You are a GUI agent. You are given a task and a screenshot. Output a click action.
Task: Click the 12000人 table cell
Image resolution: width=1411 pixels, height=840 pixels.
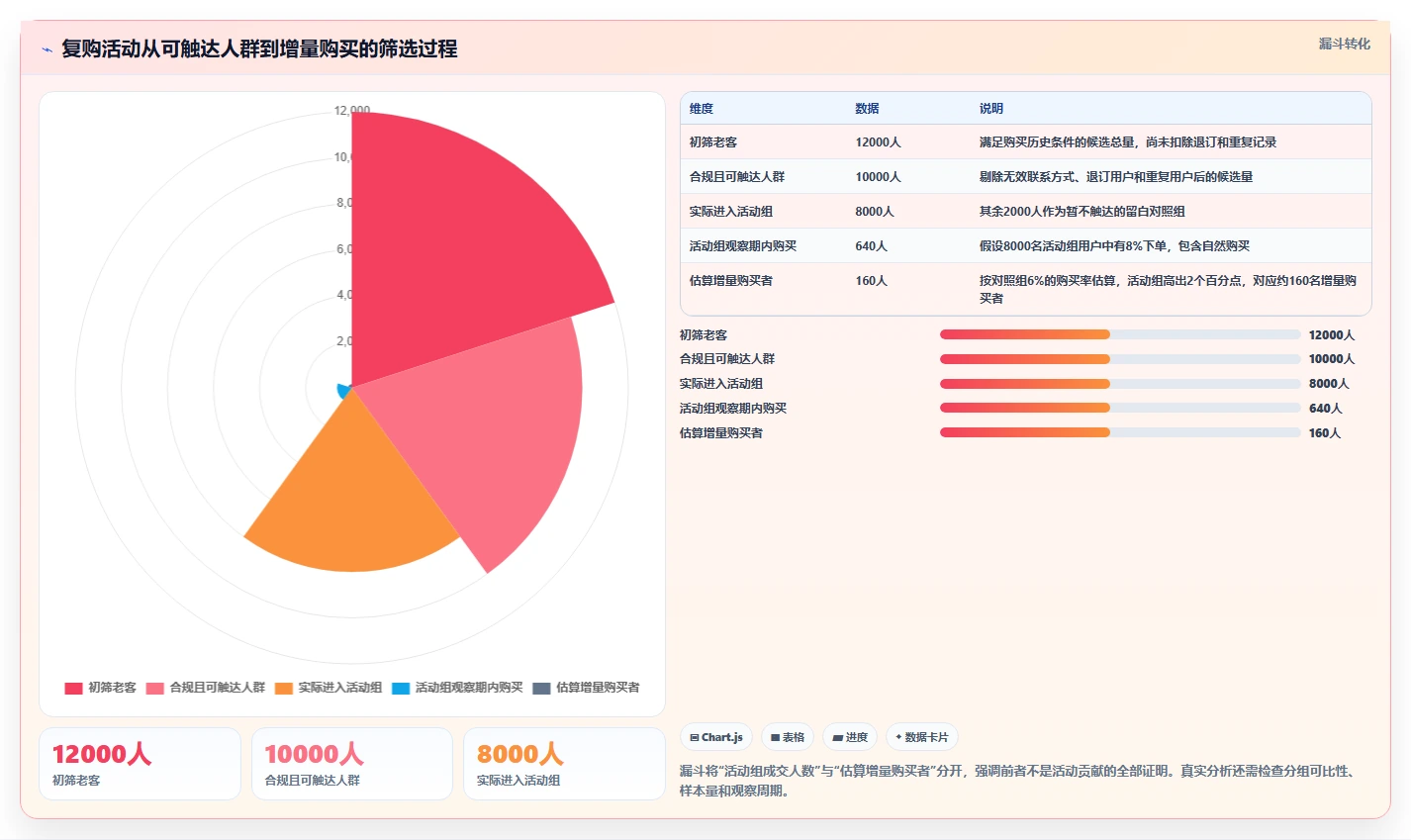click(x=879, y=142)
